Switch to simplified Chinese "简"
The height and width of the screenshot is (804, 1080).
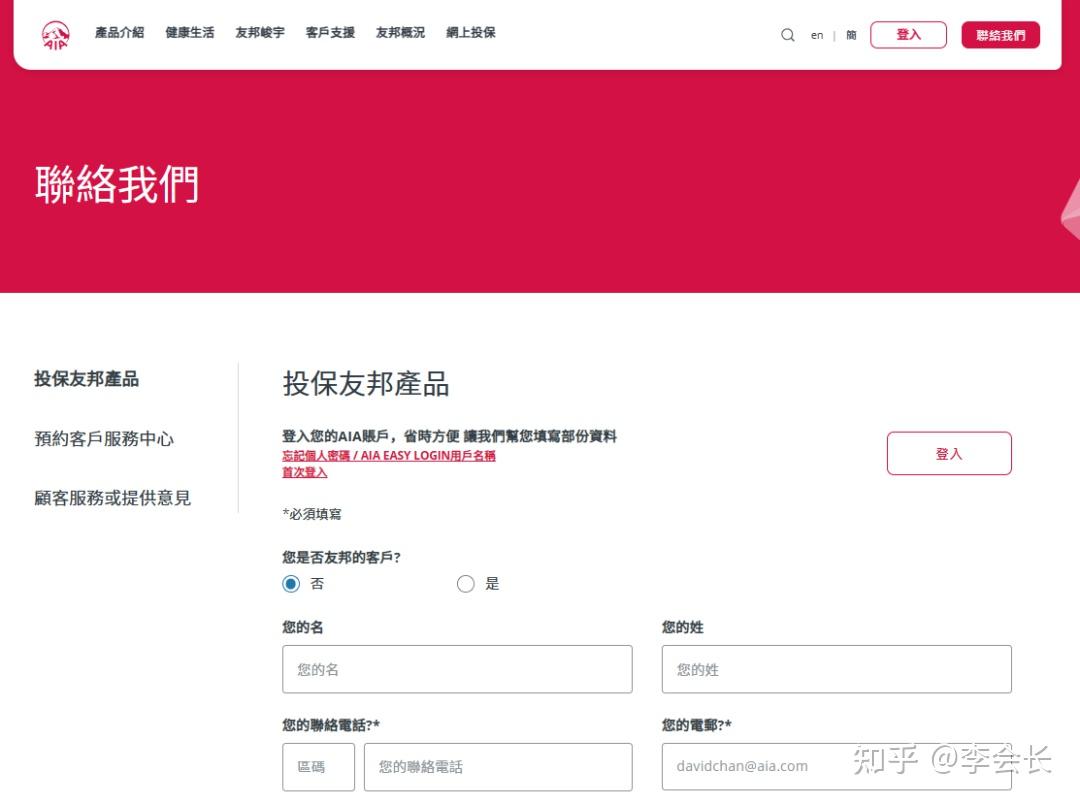[x=851, y=34]
